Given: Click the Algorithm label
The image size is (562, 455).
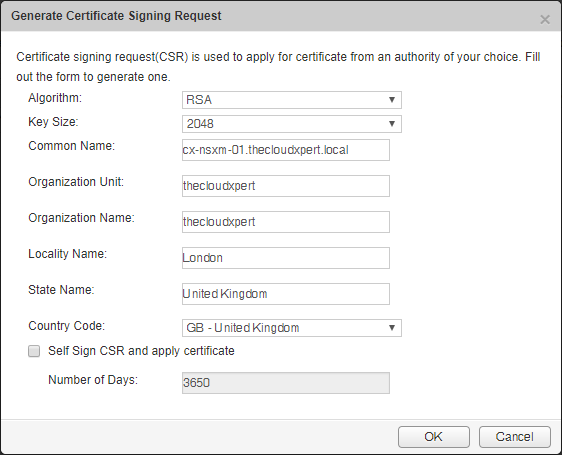Looking at the screenshot, I should pyautogui.click(x=55, y=98).
